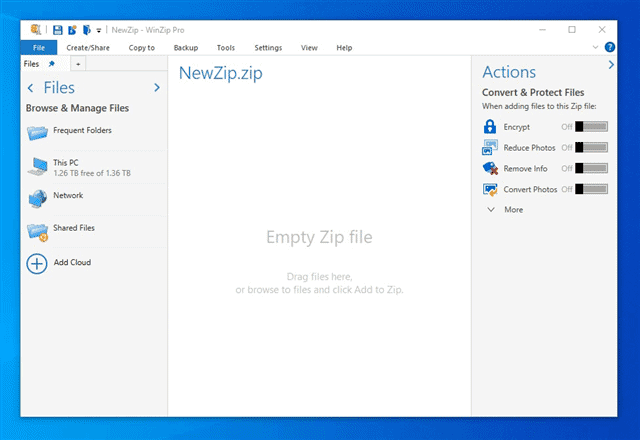
Task: Turn on the Encrypt toggle
Action: pos(591,127)
